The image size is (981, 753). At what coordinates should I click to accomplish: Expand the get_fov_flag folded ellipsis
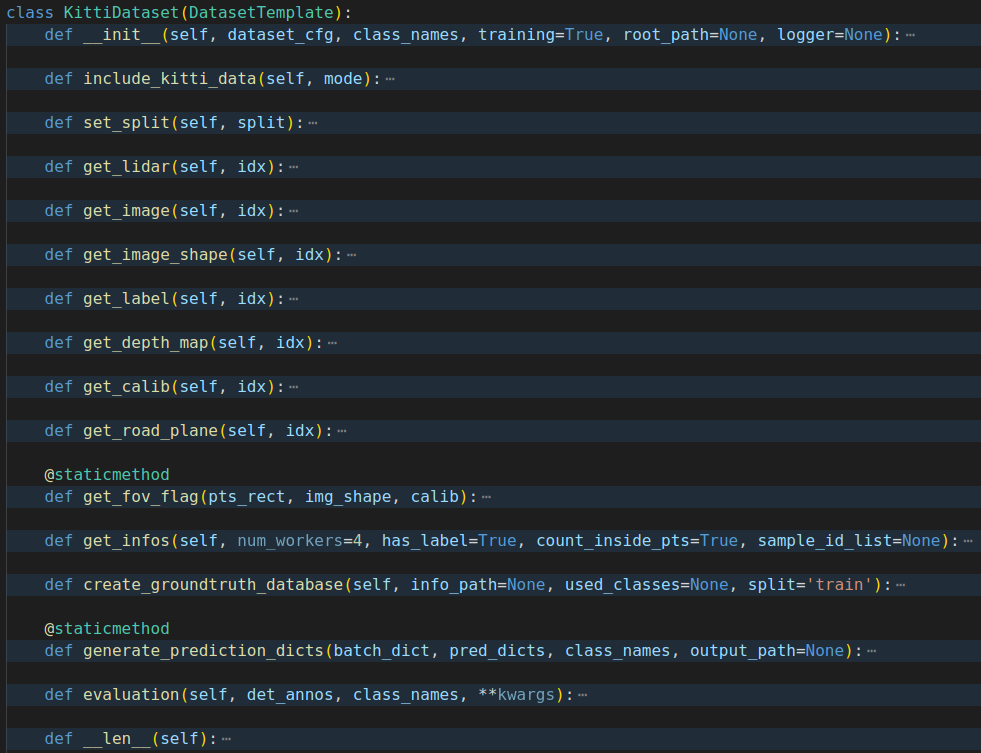click(x=486, y=497)
